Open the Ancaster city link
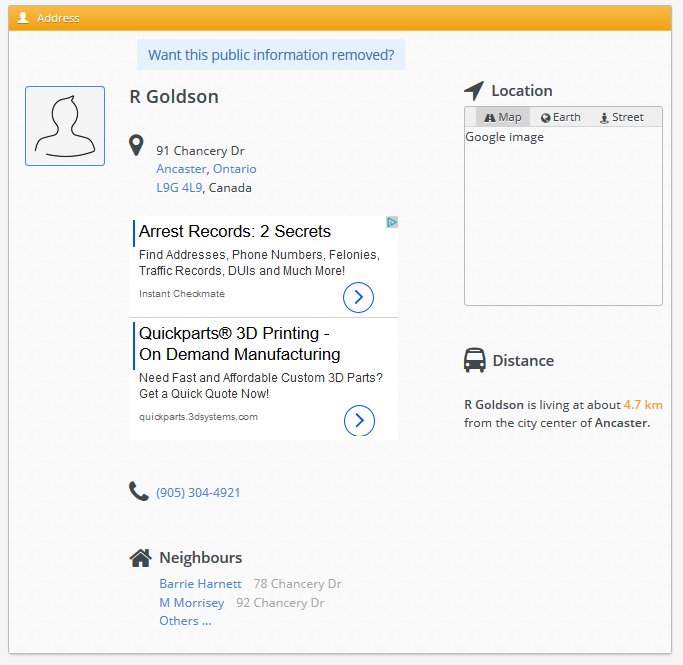Screen dimensions: 683x665 click(x=181, y=169)
